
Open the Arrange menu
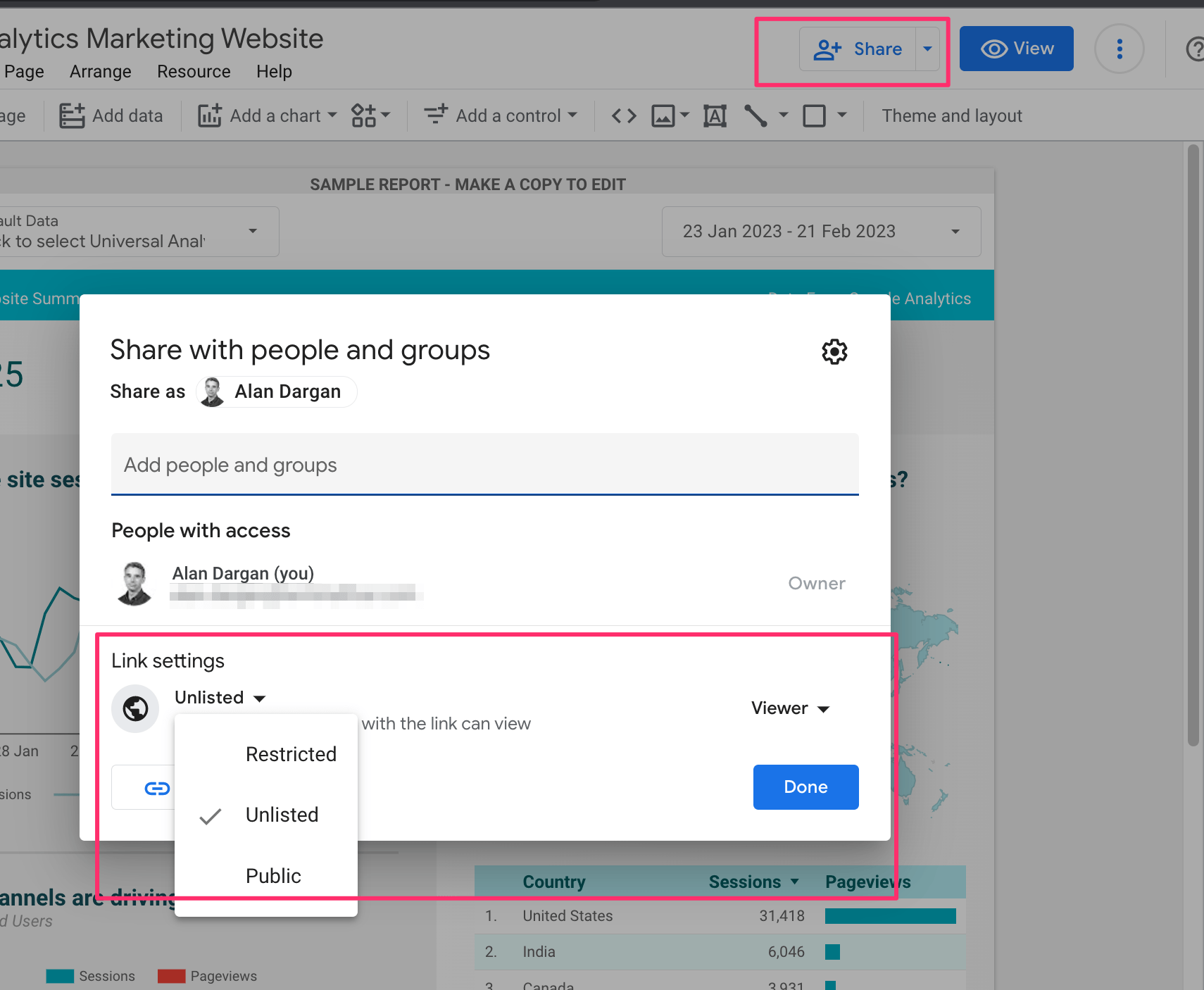(x=100, y=72)
